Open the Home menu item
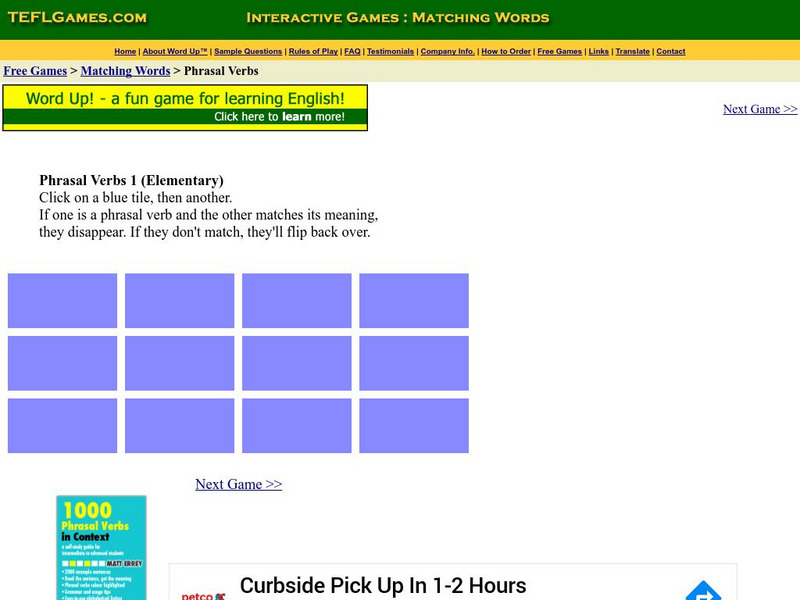The width and height of the screenshot is (800, 600). (x=124, y=51)
